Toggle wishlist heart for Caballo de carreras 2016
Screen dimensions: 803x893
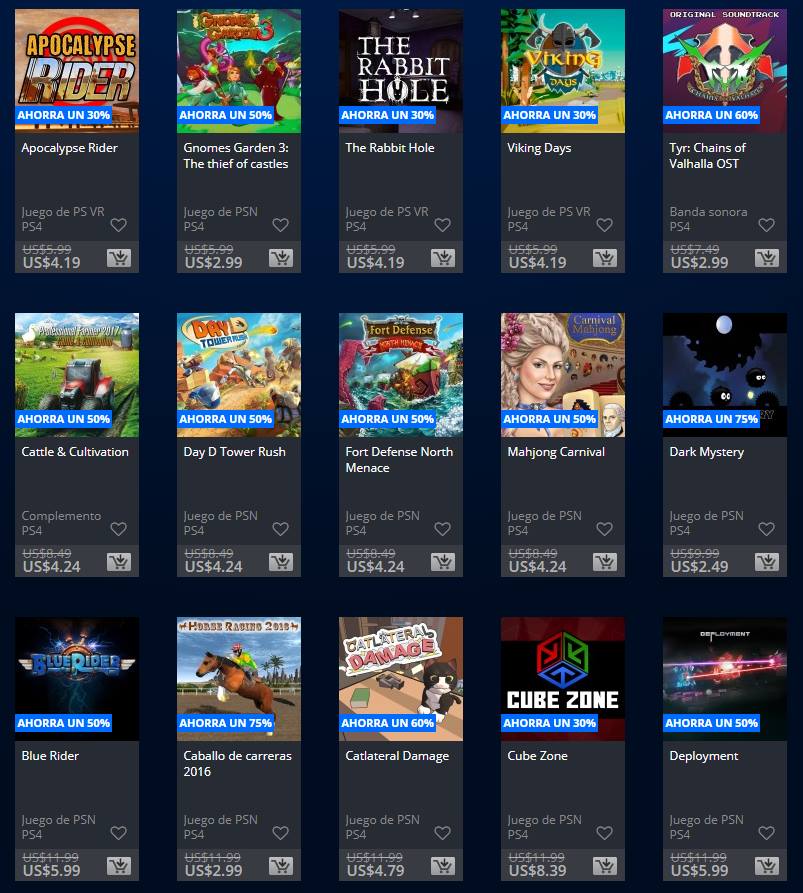click(280, 833)
